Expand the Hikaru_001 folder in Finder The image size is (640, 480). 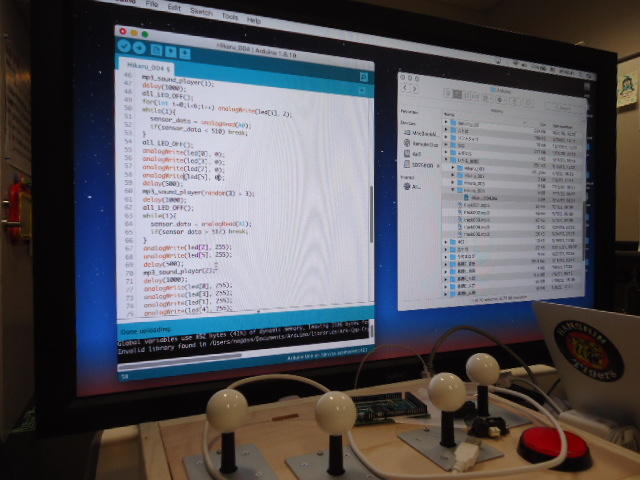point(452,168)
